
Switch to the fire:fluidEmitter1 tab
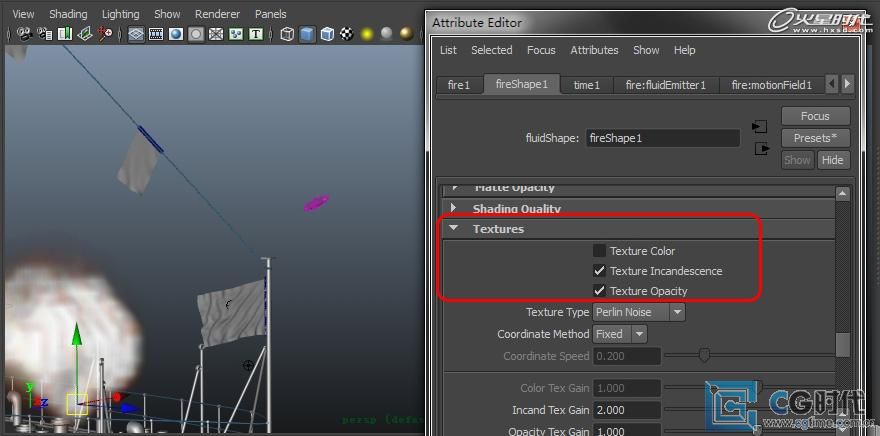(x=666, y=85)
